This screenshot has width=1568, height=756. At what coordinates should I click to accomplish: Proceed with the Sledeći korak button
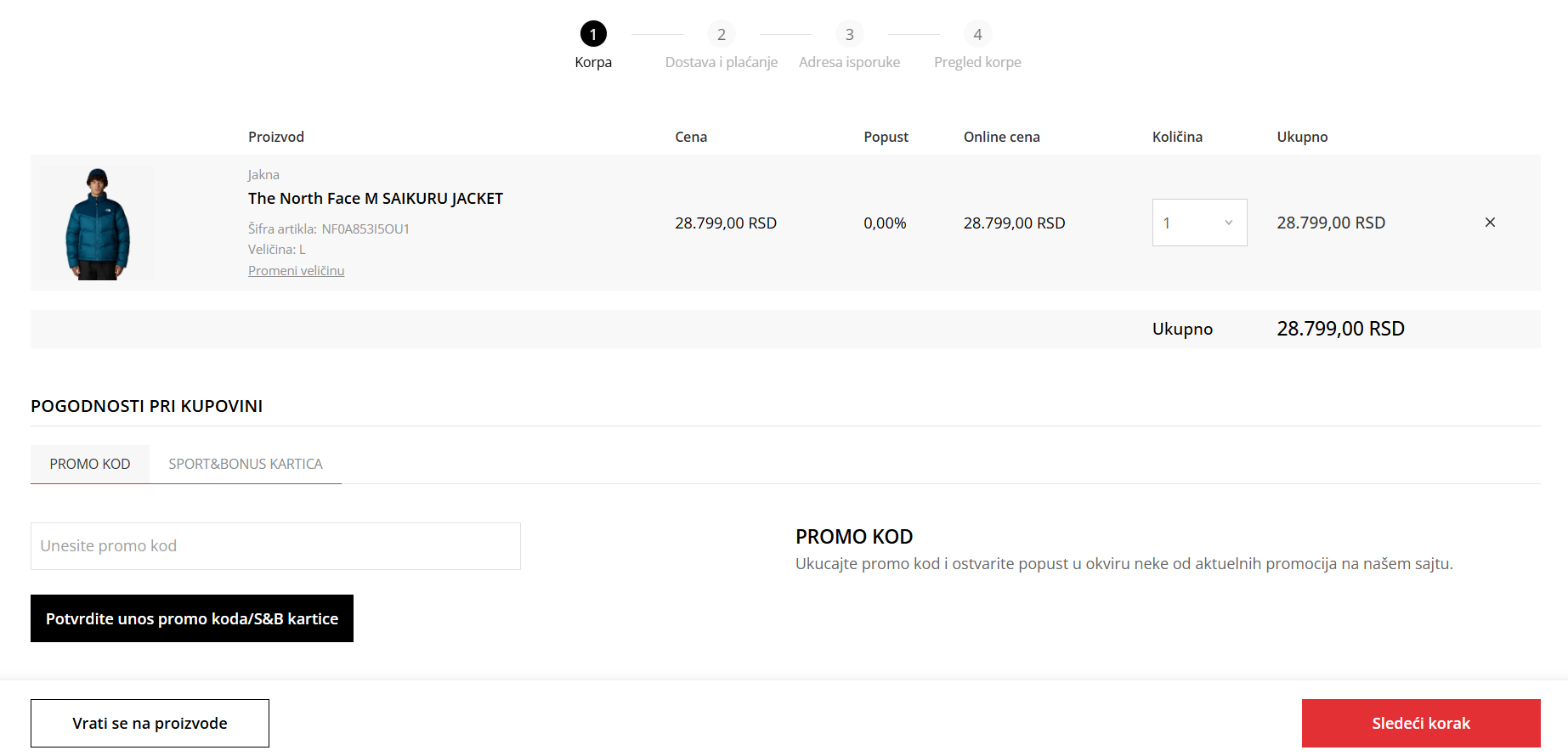point(1420,723)
